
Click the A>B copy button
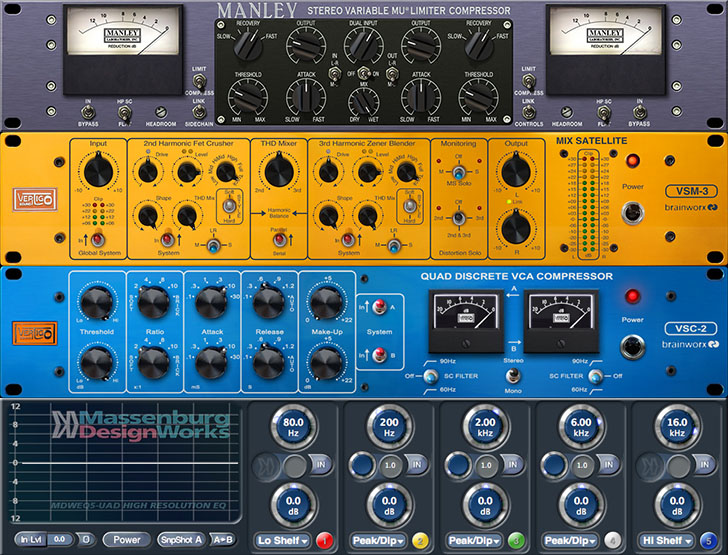pos(223,540)
